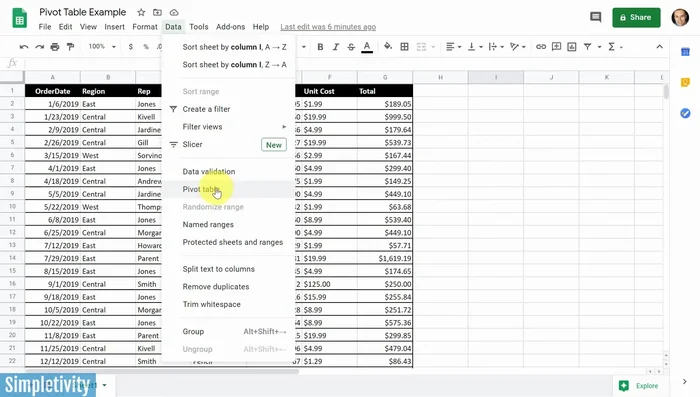Viewport: 700px width, 397px height.
Task: Open comment history icon
Action: tap(596, 17)
